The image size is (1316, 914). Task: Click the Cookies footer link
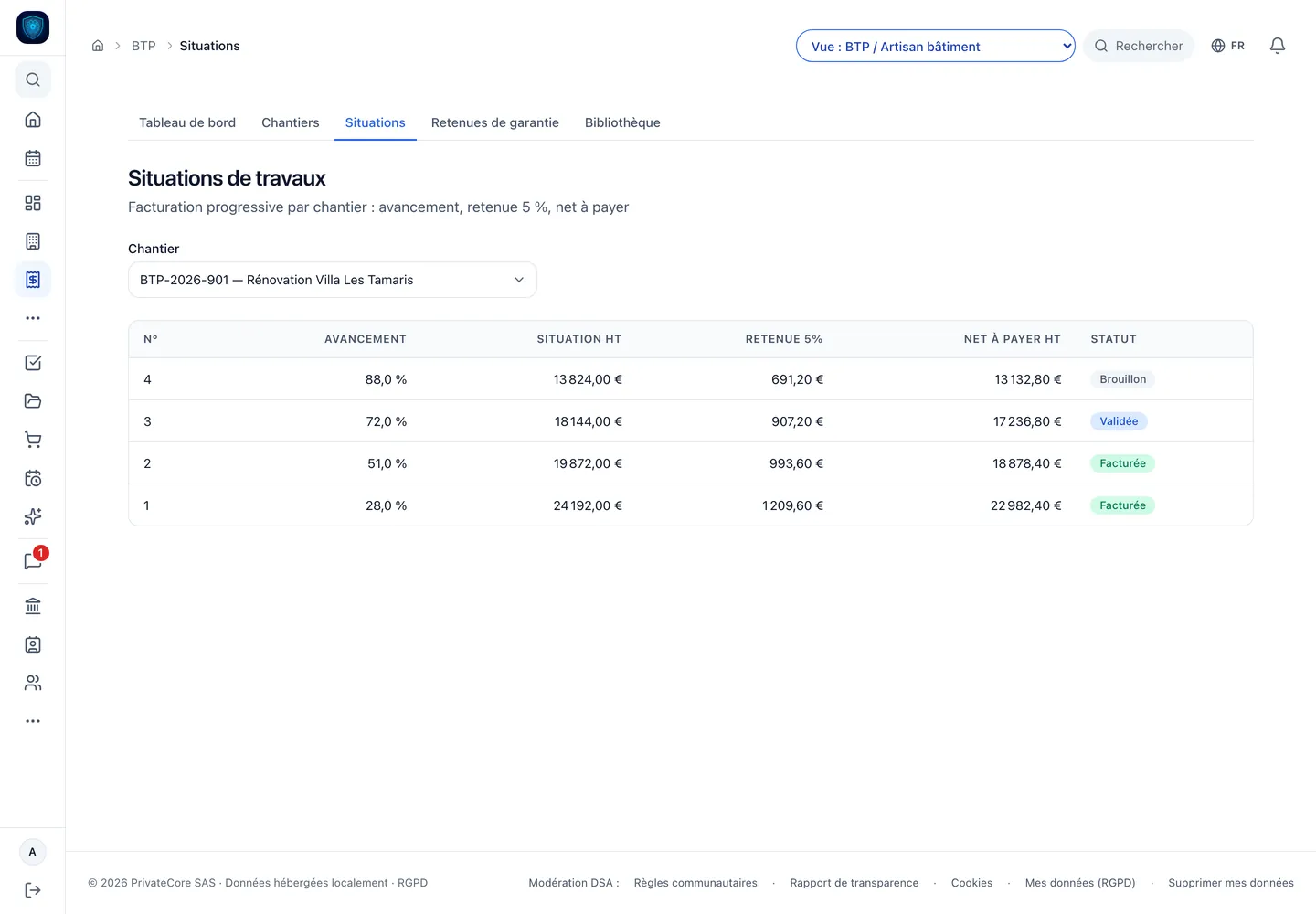[x=971, y=883]
